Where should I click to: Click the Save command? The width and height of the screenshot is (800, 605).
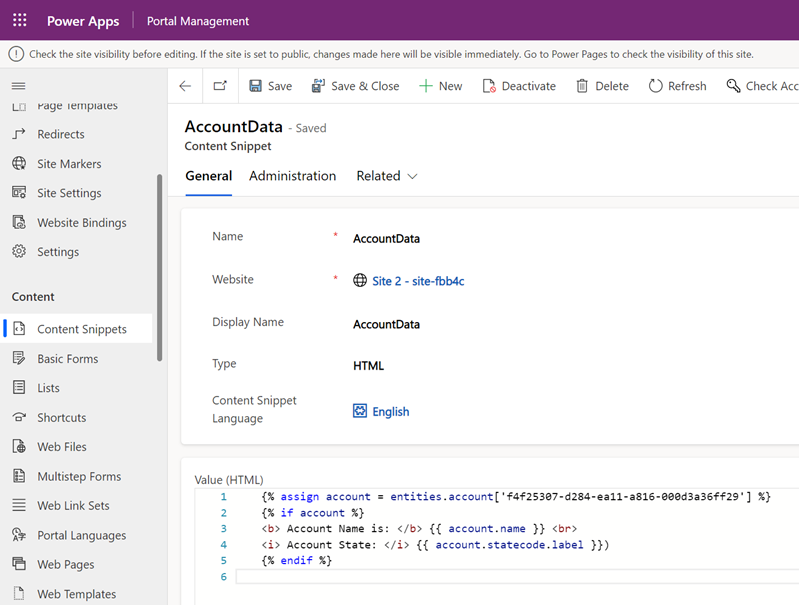270,86
